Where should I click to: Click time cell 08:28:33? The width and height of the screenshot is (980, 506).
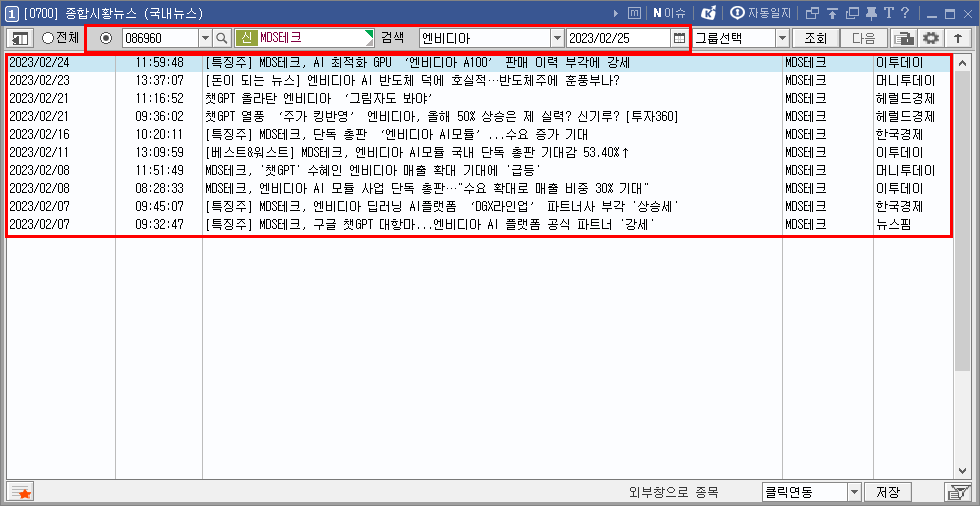click(159, 188)
